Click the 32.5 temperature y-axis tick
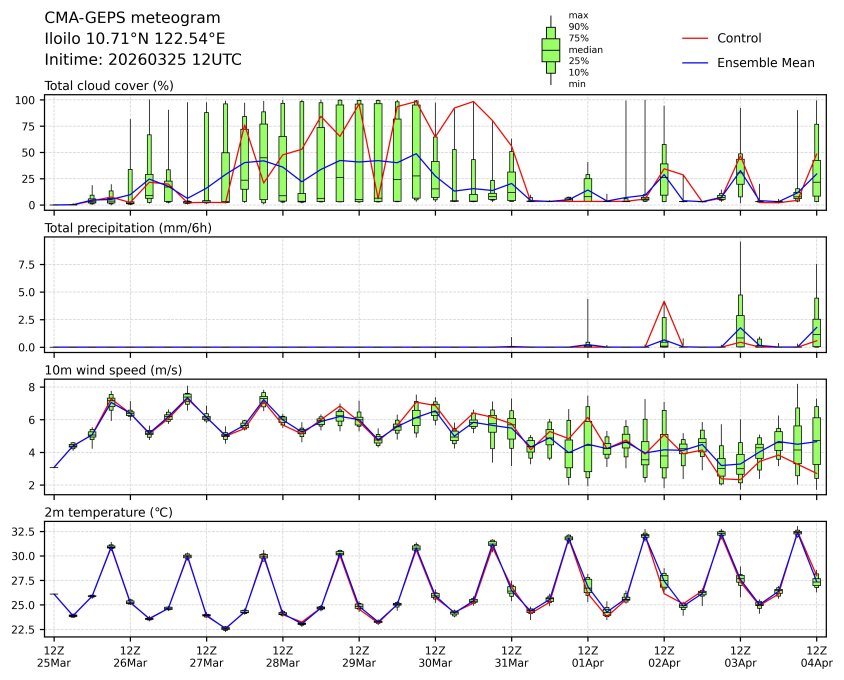 [22, 532]
